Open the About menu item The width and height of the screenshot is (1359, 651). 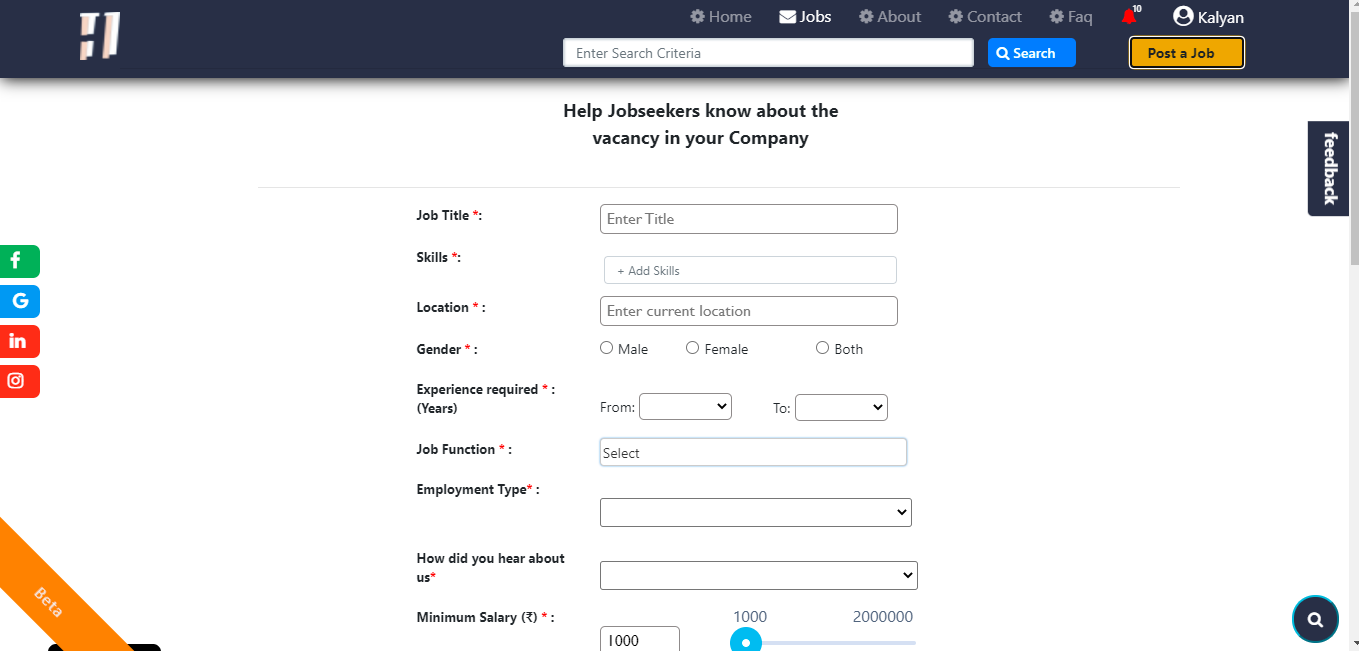pos(889,17)
